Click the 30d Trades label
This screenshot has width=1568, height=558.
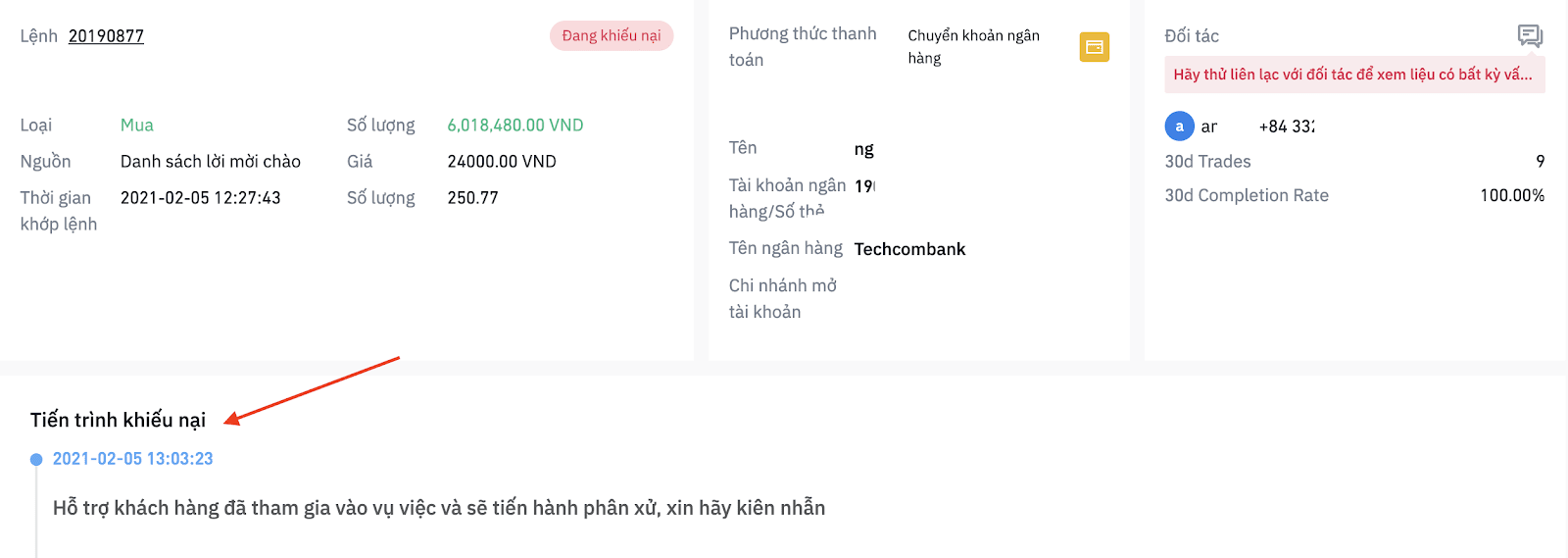click(1207, 162)
